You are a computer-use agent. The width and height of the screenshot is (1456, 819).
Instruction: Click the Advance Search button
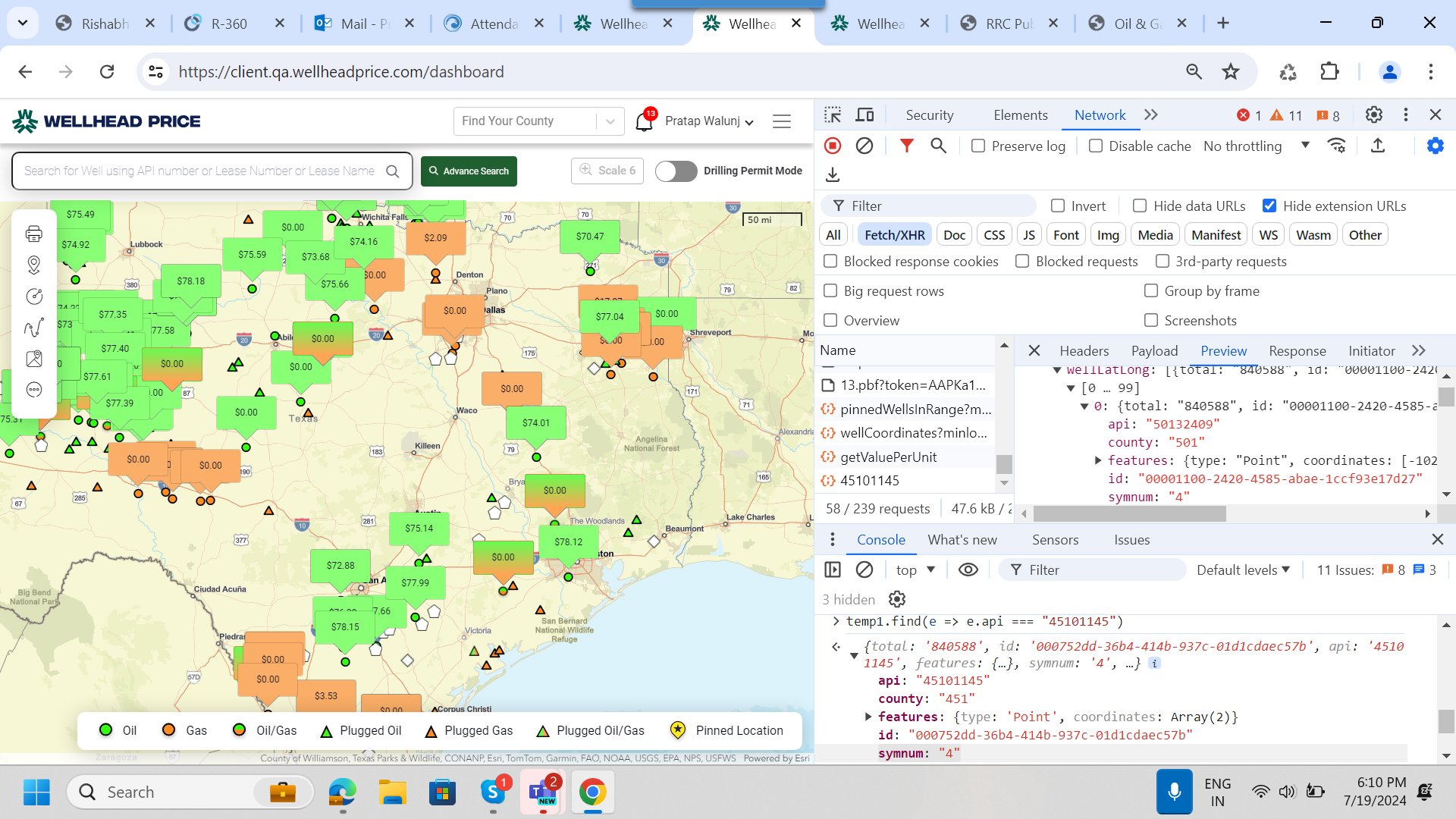tap(469, 171)
